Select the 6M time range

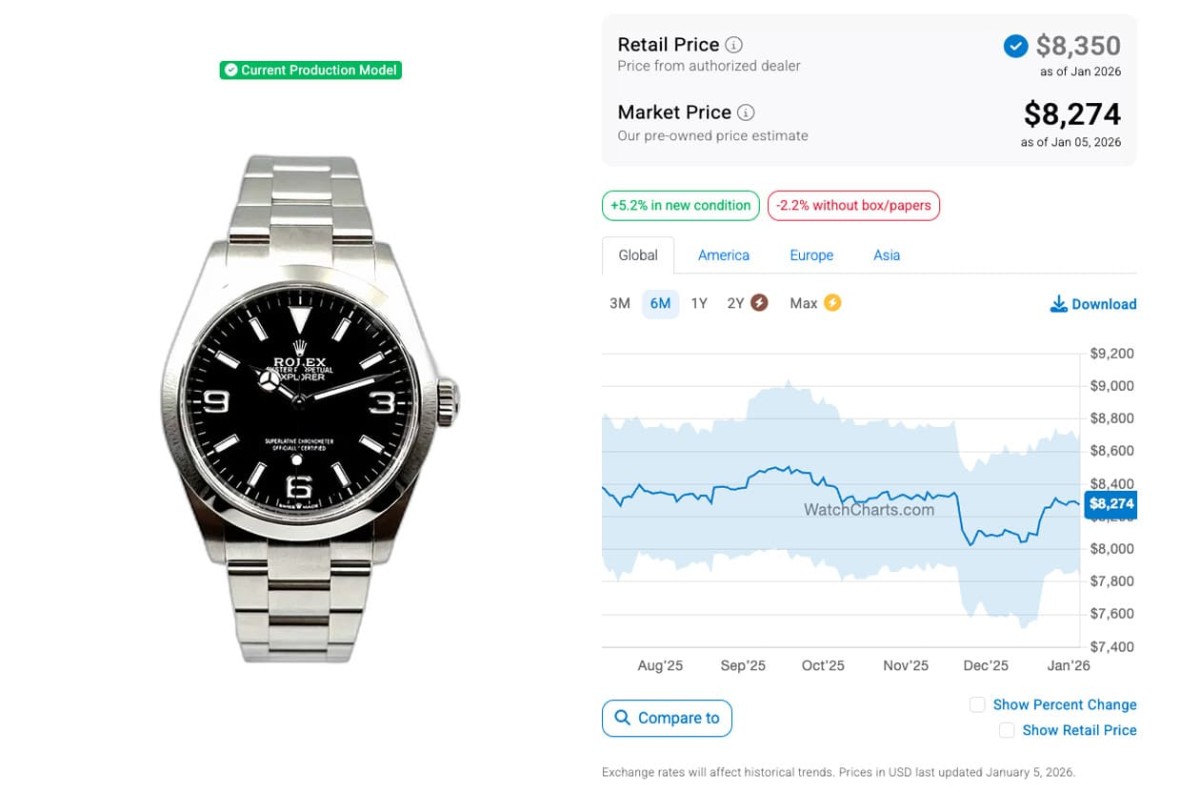coord(660,303)
